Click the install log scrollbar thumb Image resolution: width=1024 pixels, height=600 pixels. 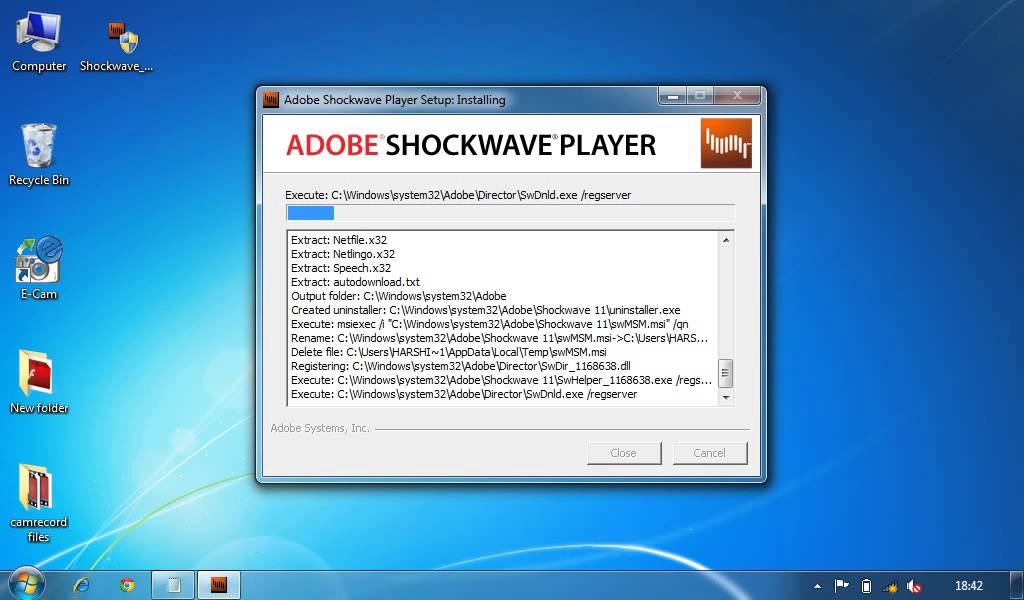726,373
